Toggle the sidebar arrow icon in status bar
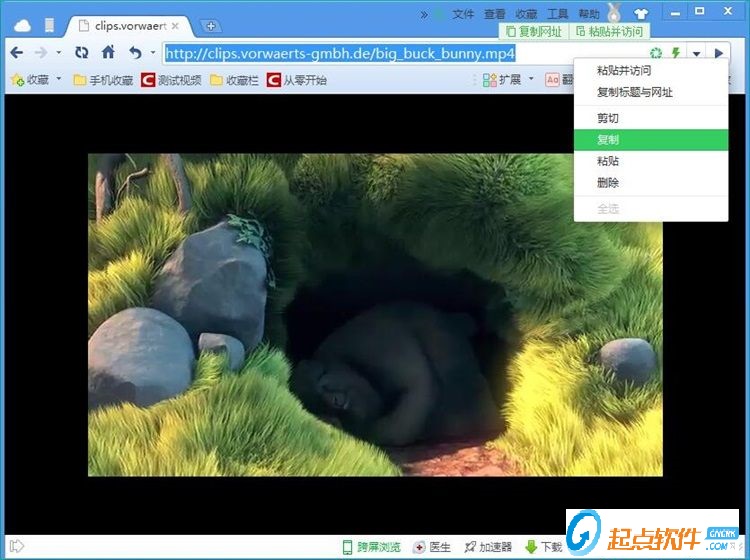This screenshot has height=560, width=750. pyautogui.click(x=17, y=546)
